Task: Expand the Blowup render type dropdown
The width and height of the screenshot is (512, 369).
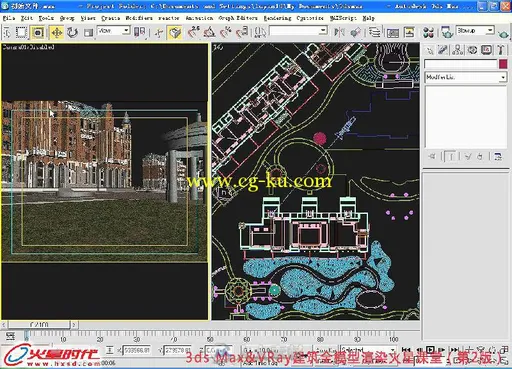Action: [490, 31]
